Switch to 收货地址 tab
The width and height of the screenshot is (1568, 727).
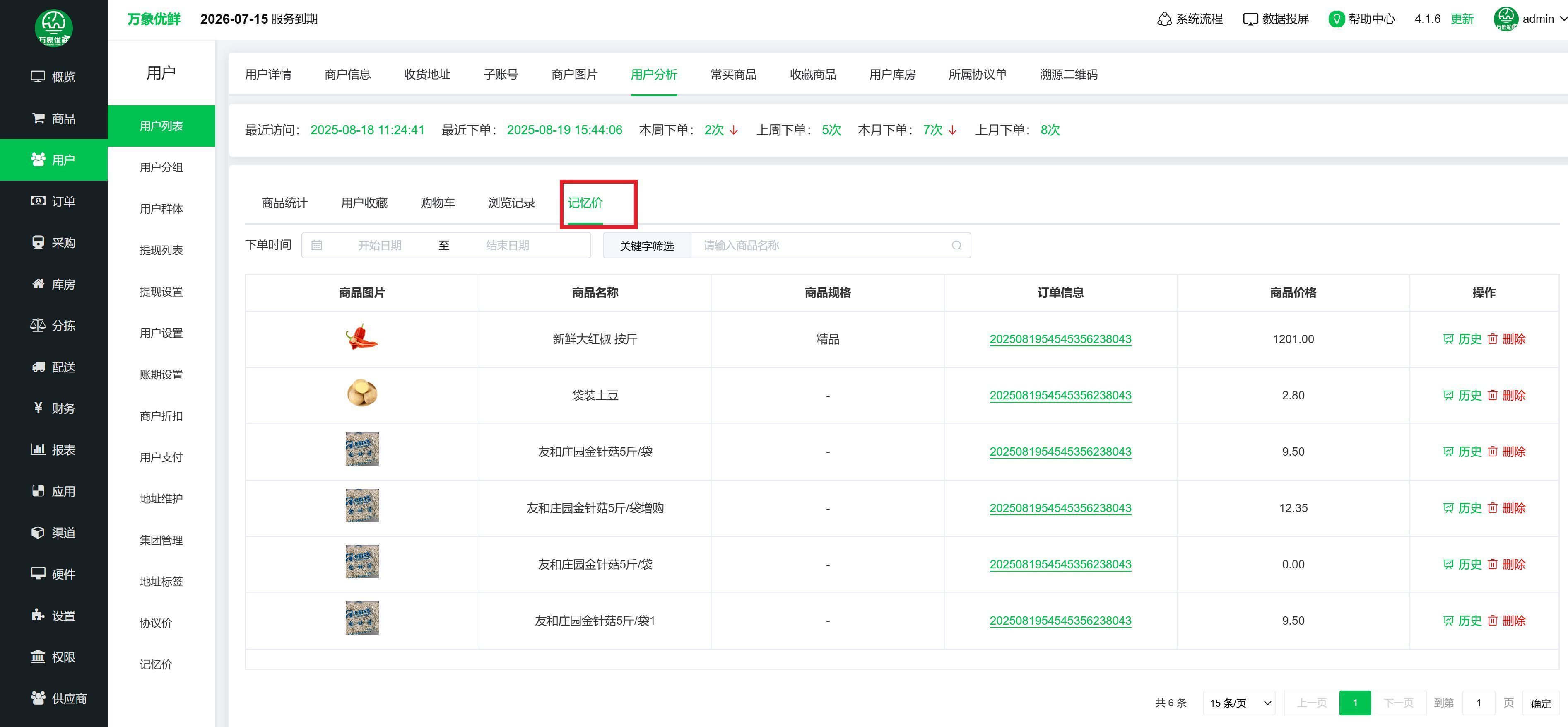click(427, 74)
